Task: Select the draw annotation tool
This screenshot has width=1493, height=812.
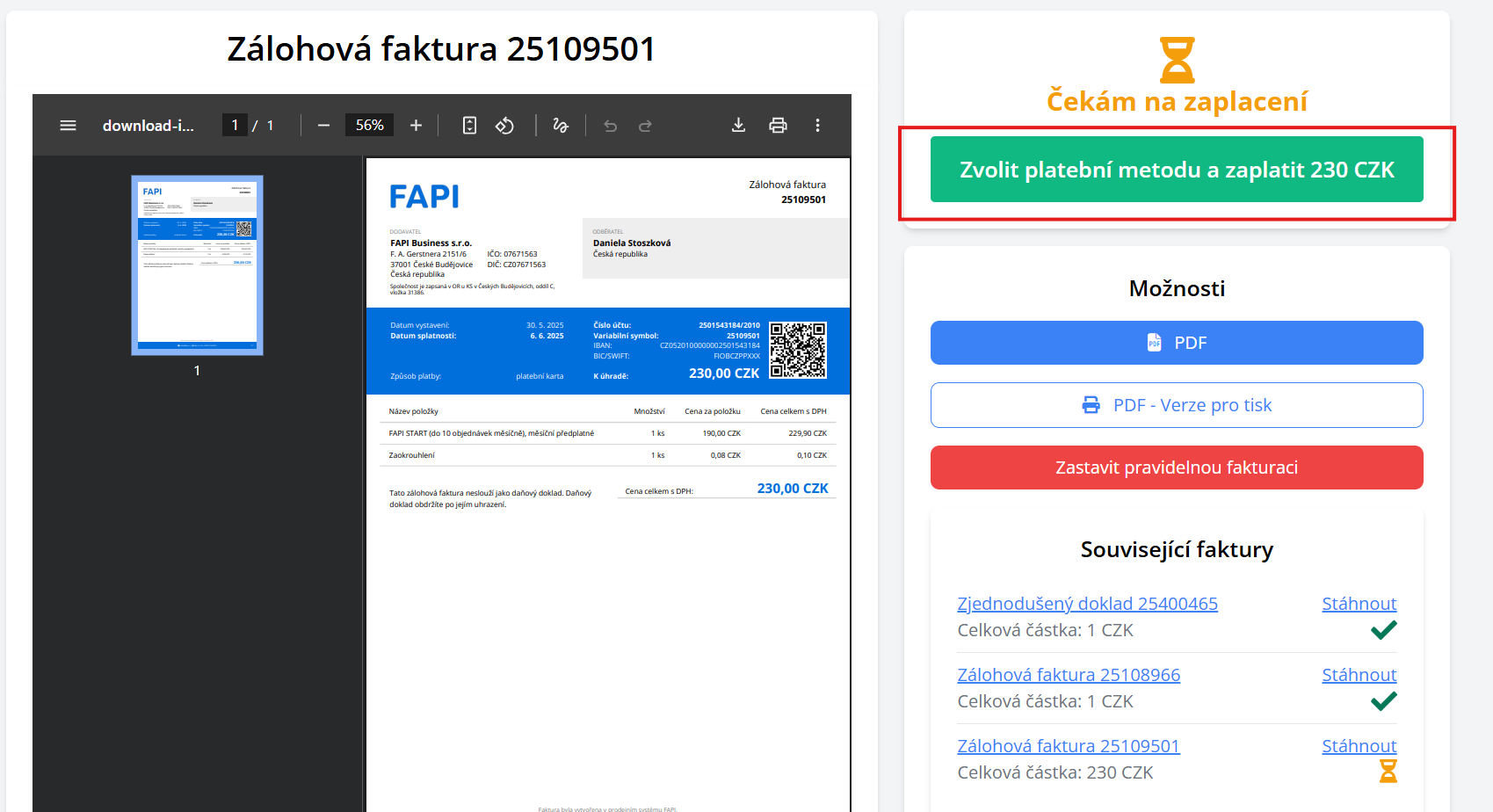Action: [x=561, y=126]
